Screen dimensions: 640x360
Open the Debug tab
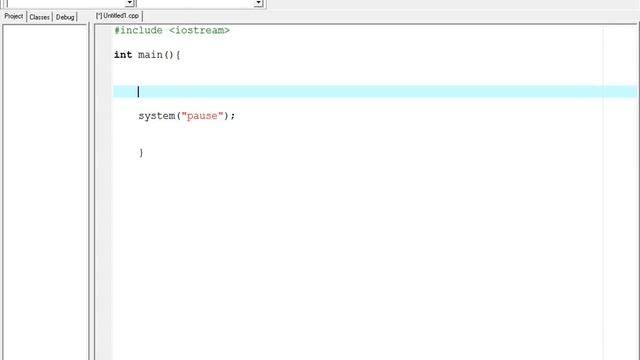coord(65,17)
